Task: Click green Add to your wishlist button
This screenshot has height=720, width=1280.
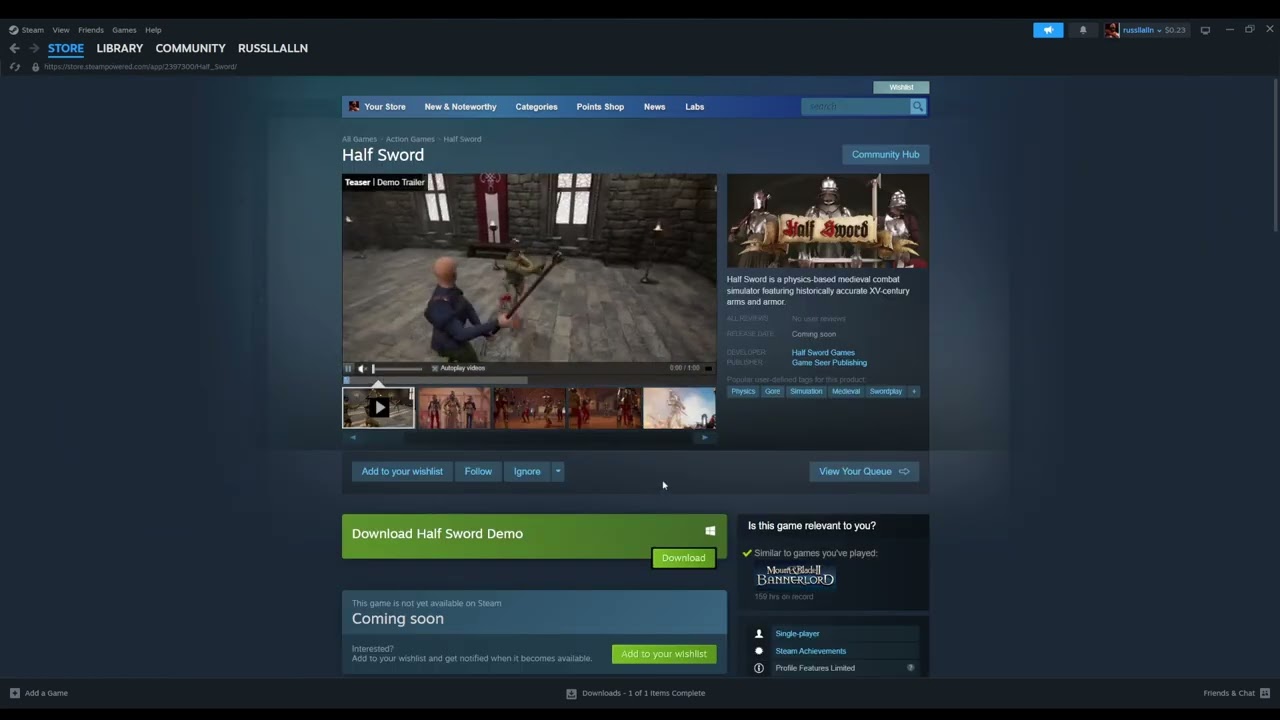Action: coord(664,654)
